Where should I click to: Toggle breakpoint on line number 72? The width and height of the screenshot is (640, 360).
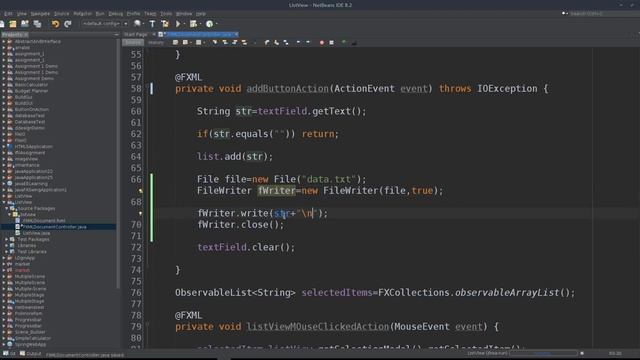pyautogui.click(x=136, y=247)
